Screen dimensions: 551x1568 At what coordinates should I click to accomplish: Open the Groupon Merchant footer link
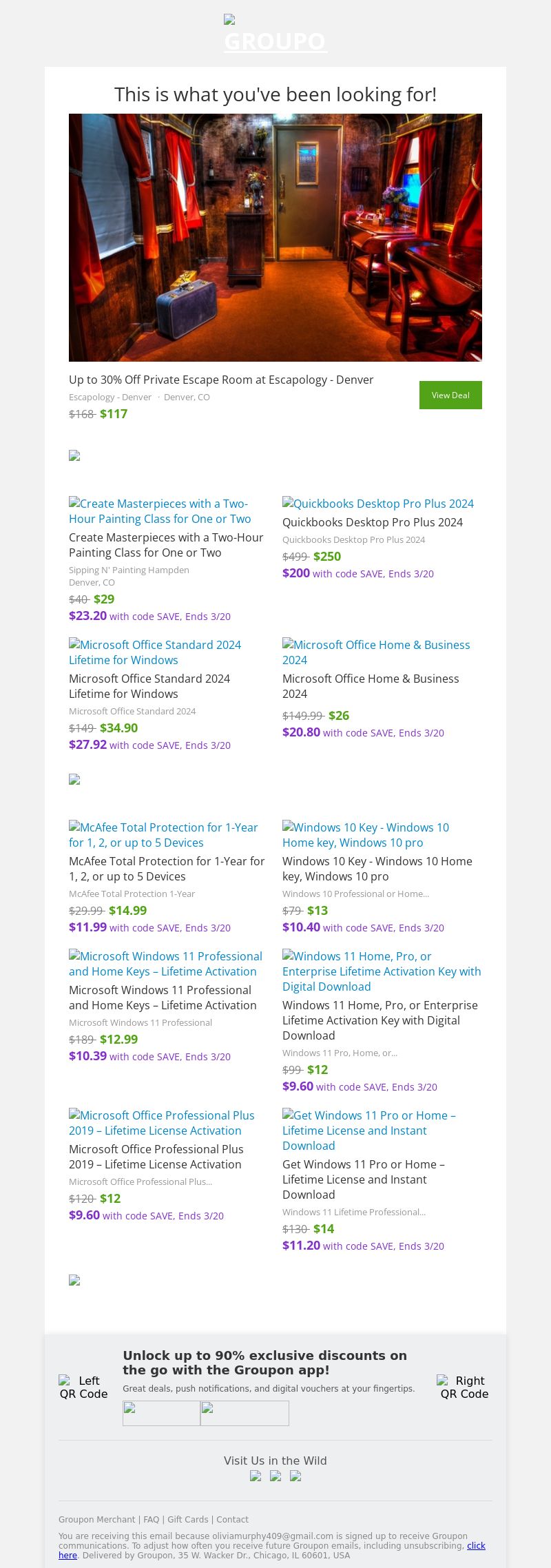[x=96, y=1519]
